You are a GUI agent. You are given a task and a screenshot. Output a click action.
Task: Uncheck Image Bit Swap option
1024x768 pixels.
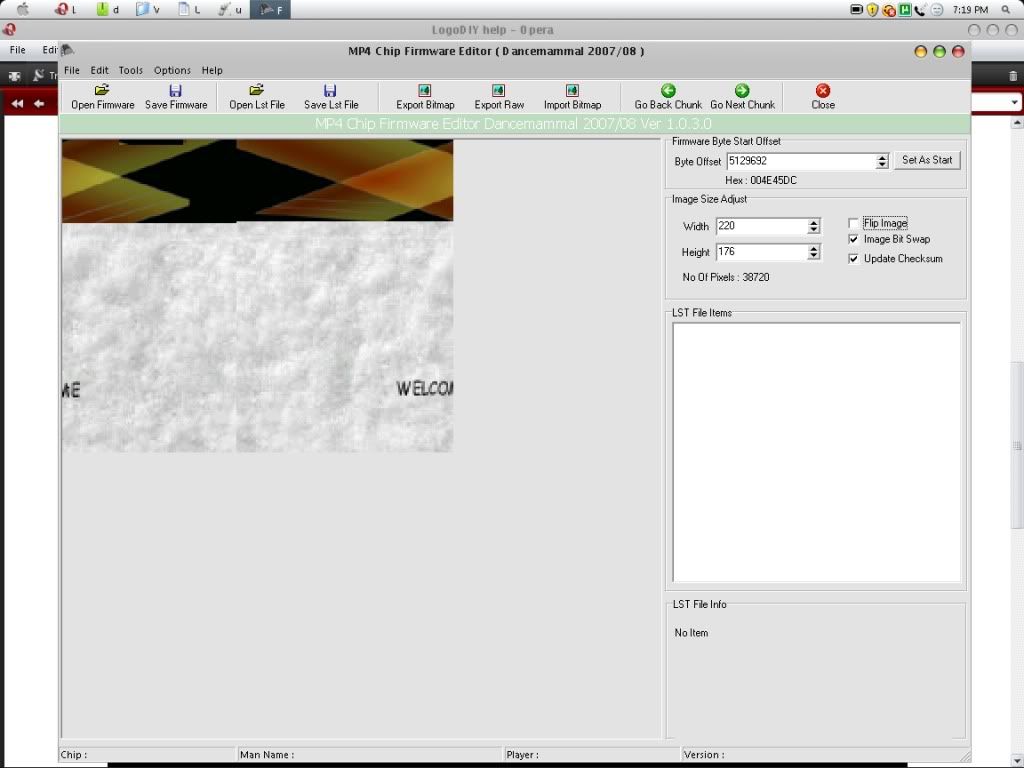pos(854,240)
